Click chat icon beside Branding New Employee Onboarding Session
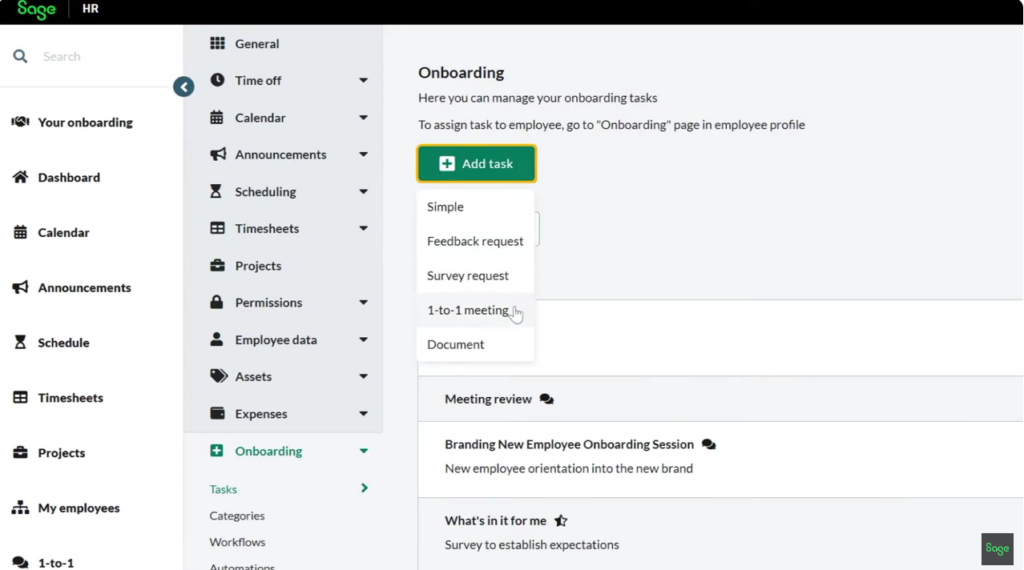This screenshot has width=1024, height=570. (x=709, y=445)
